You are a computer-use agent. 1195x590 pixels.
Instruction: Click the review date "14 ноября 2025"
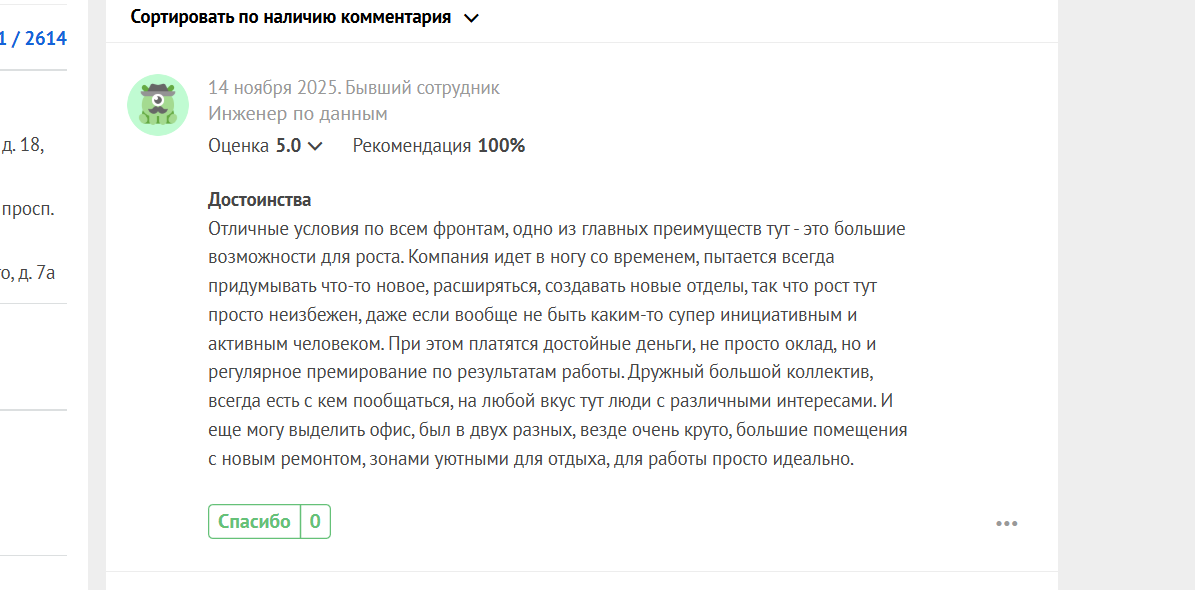coord(271,88)
